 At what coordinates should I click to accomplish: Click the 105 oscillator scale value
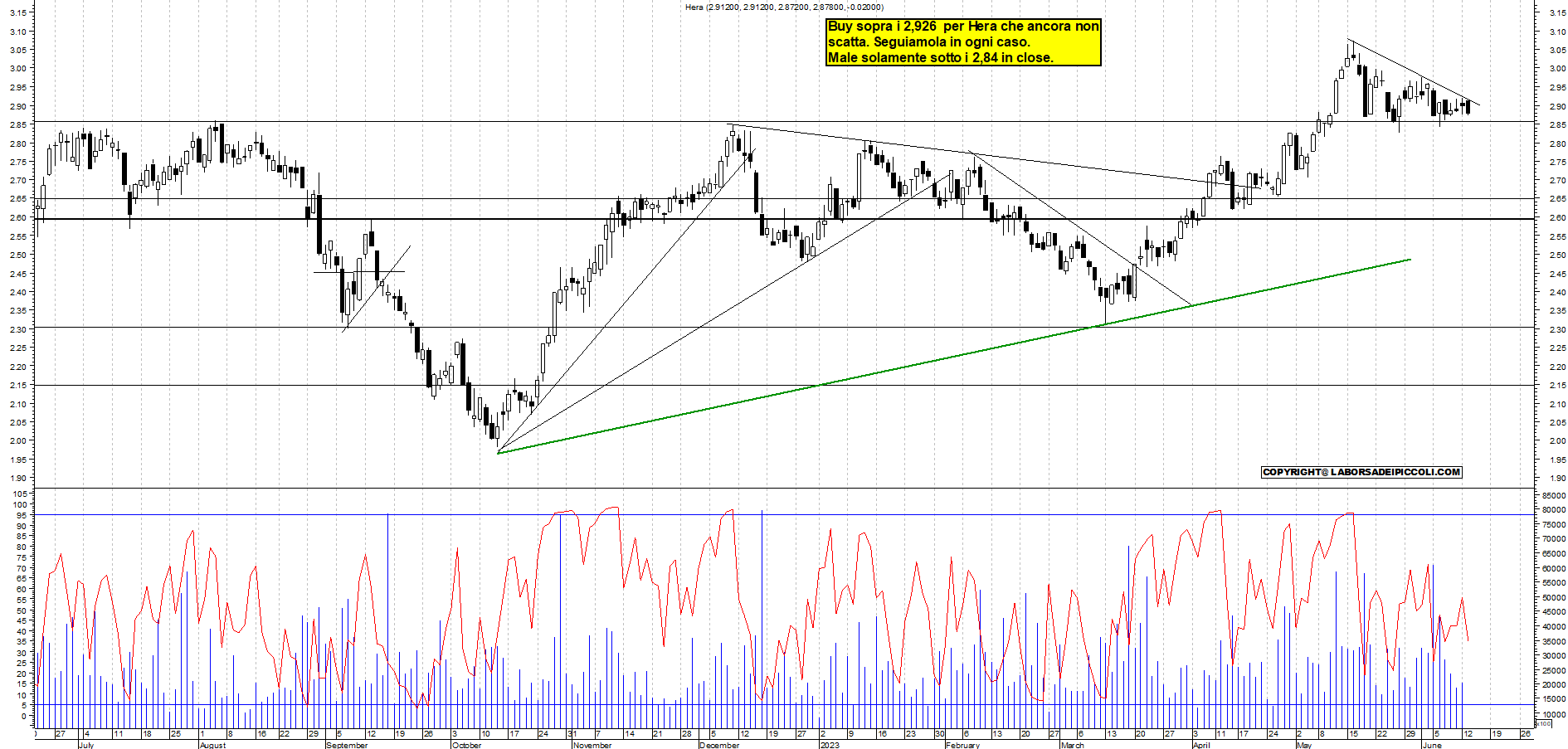click(20, 494)
